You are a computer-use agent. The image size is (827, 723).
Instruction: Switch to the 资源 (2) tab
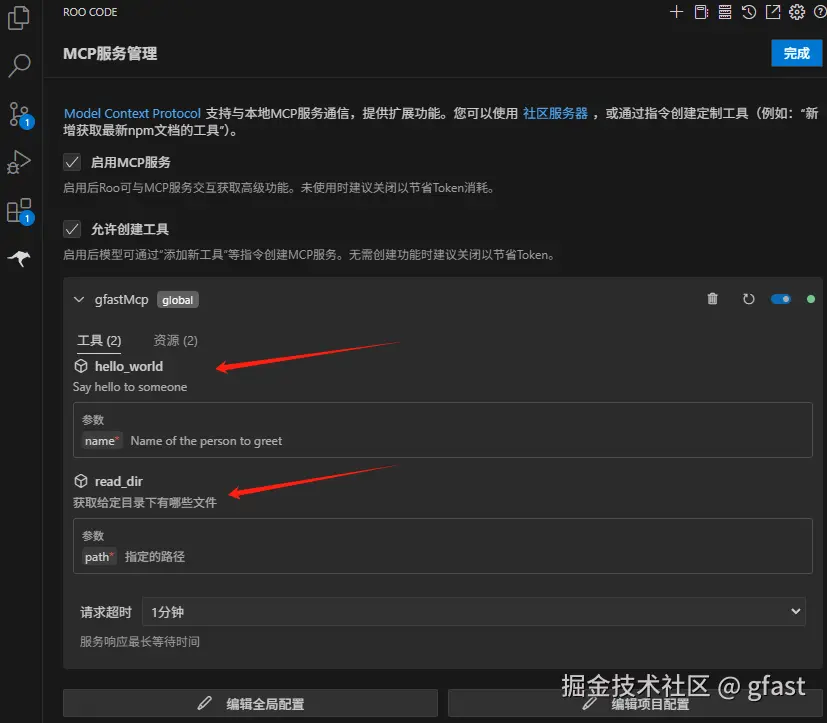click(175, 341)
